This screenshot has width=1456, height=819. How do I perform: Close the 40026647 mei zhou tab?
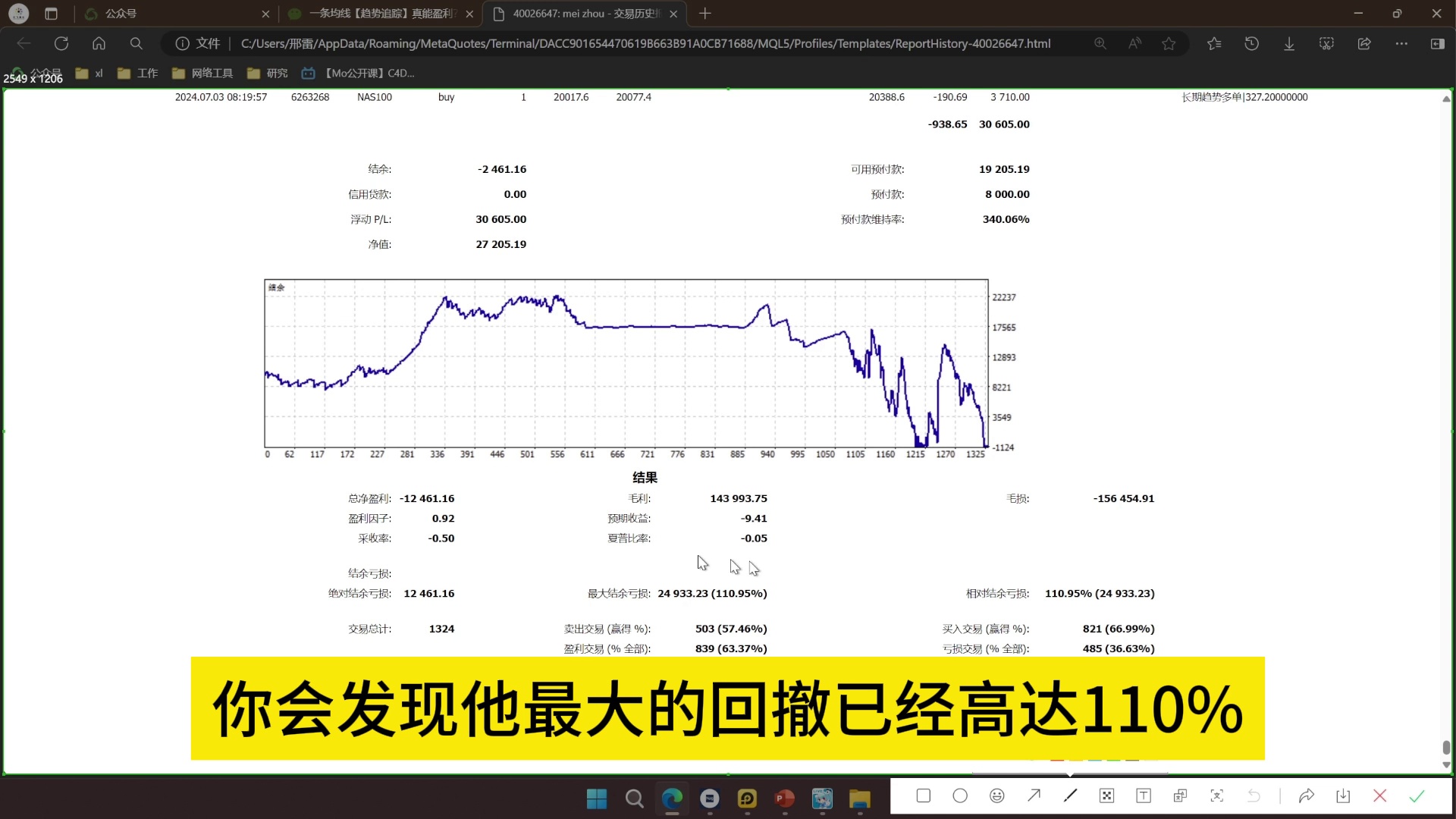point(673,14)
